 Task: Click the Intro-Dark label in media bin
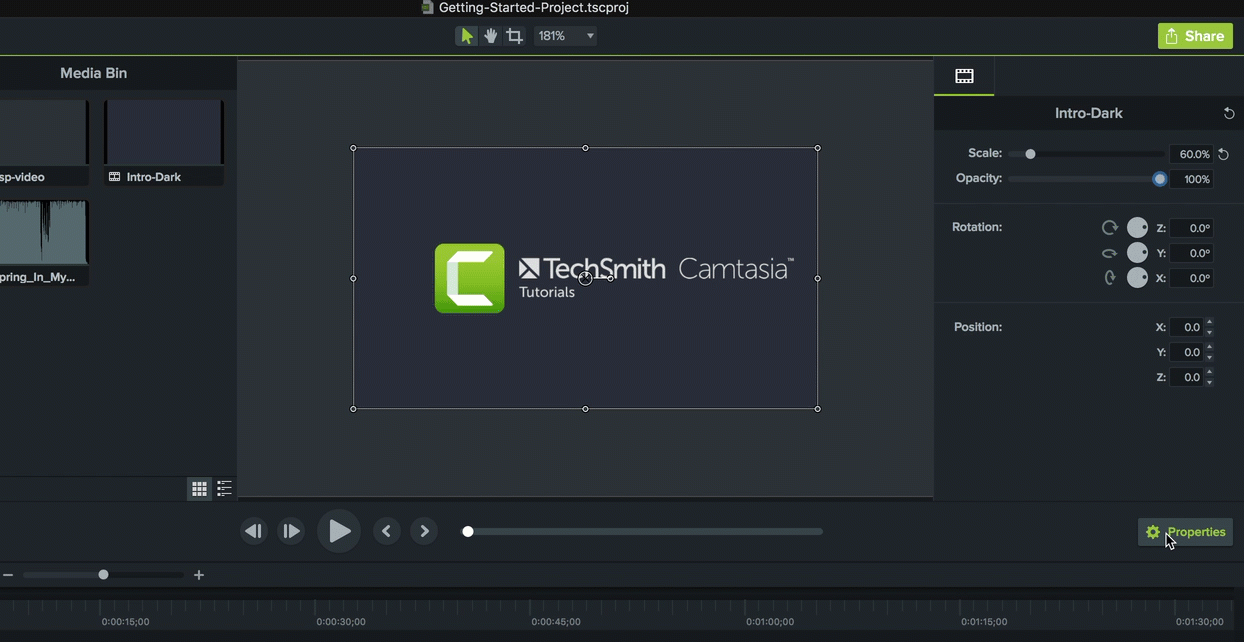point(154,177)
